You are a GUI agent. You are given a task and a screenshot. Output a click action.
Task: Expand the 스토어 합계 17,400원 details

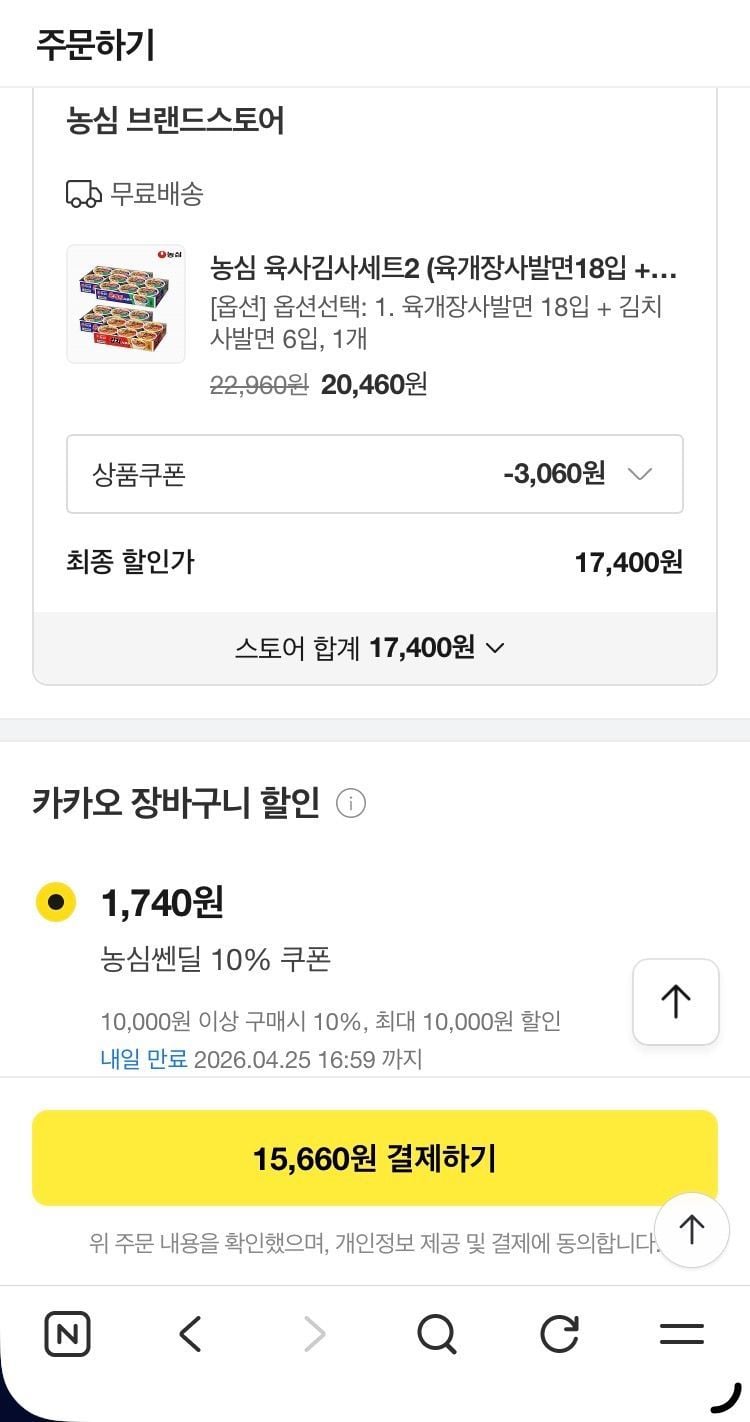pyautogui.click(x=375, y=648)
